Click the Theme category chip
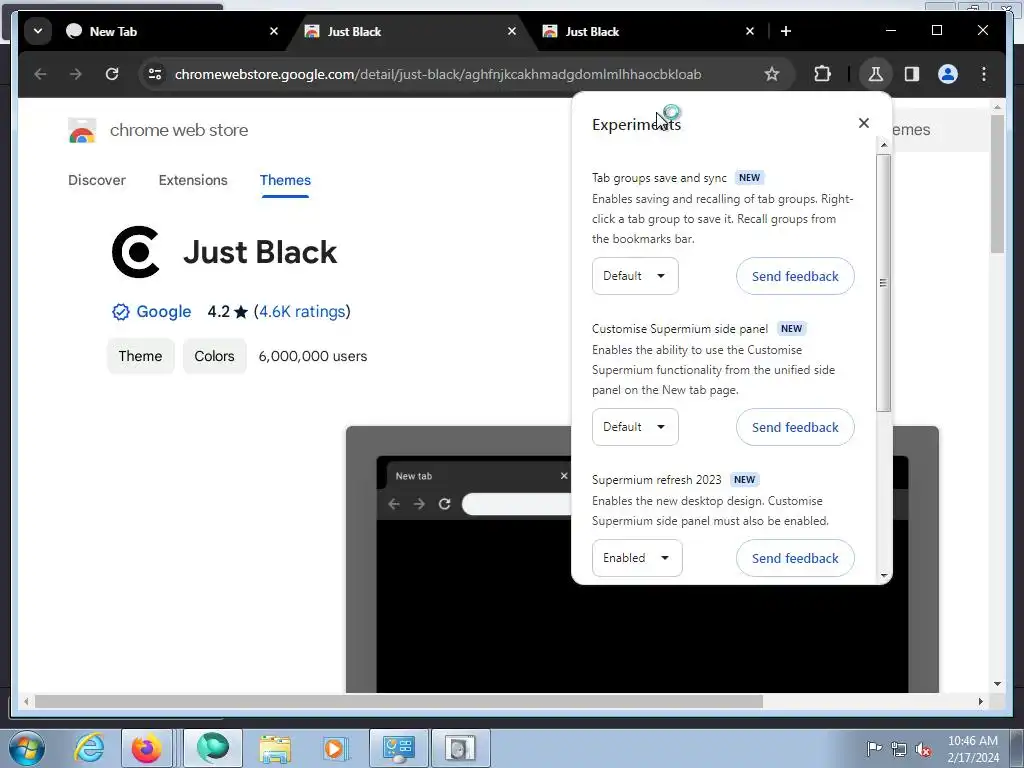The image size is (1024, 768). [x=140, y=356]
